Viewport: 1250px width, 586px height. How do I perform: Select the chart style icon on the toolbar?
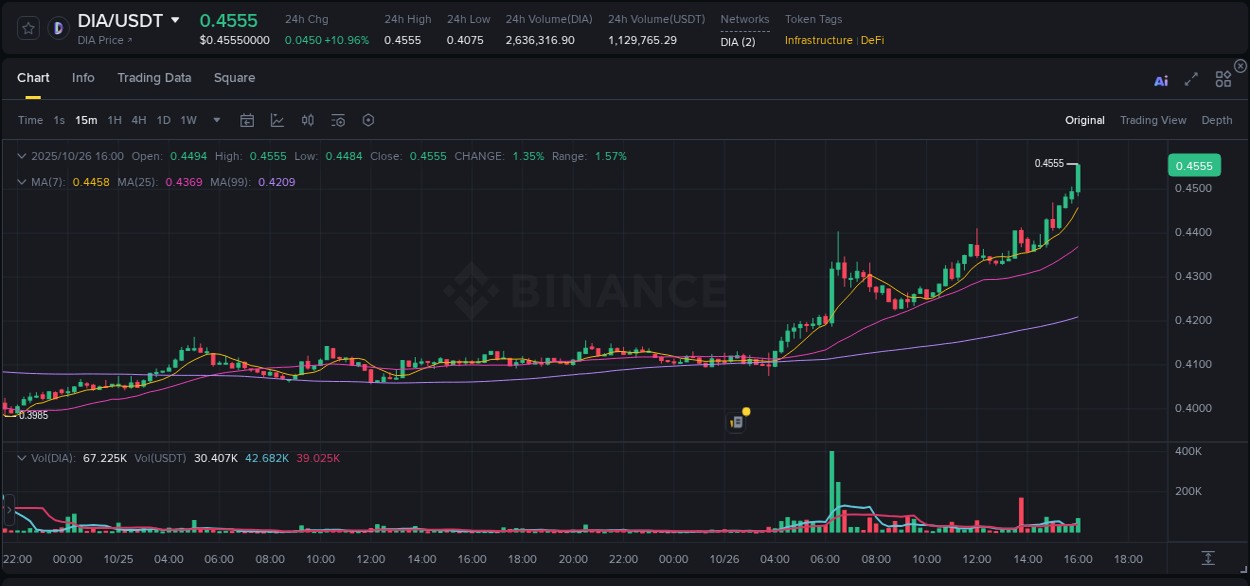pyautogui.click(x=277, y=120)
